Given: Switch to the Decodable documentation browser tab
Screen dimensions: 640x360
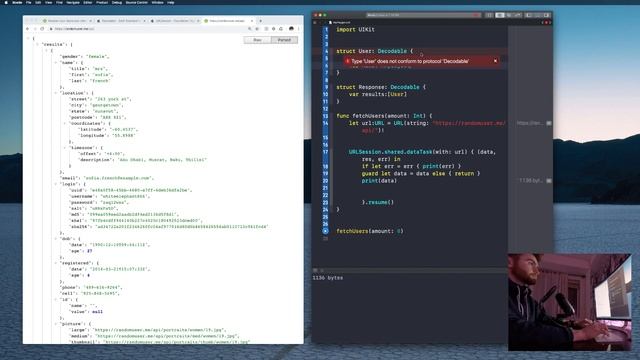Looking at the screenshot, I should click(120, 20).
